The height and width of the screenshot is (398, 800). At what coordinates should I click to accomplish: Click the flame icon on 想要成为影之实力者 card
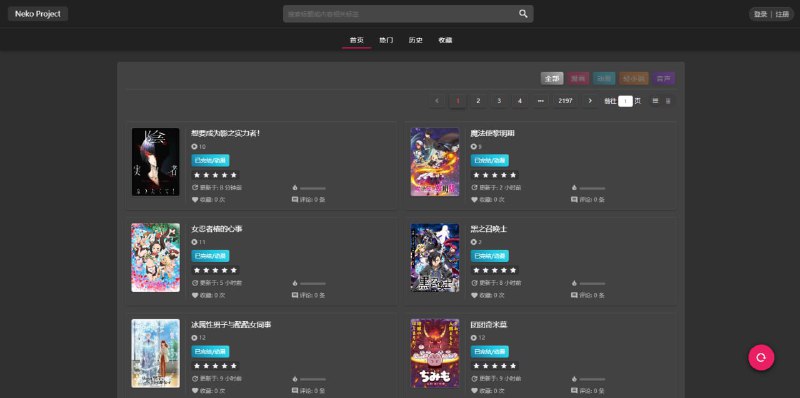point(295,188)
